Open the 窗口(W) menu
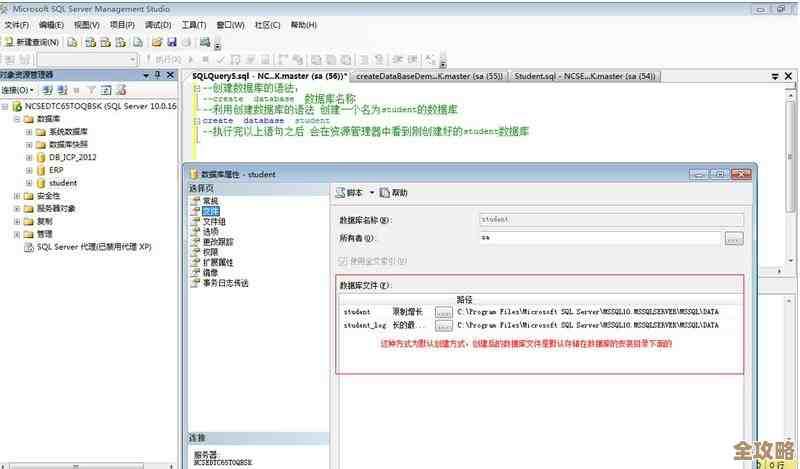Image resolution: width=800 pixels, height=469 pixels. 230,24
